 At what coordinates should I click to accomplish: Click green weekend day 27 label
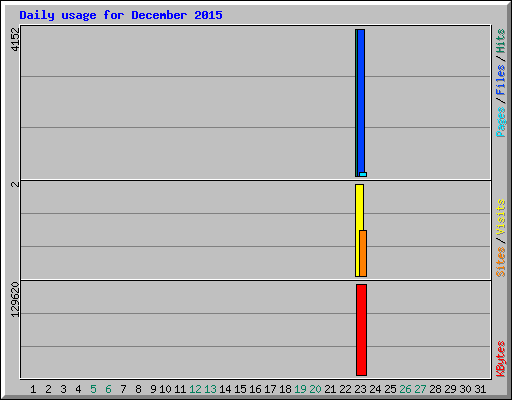coord(420,389)
